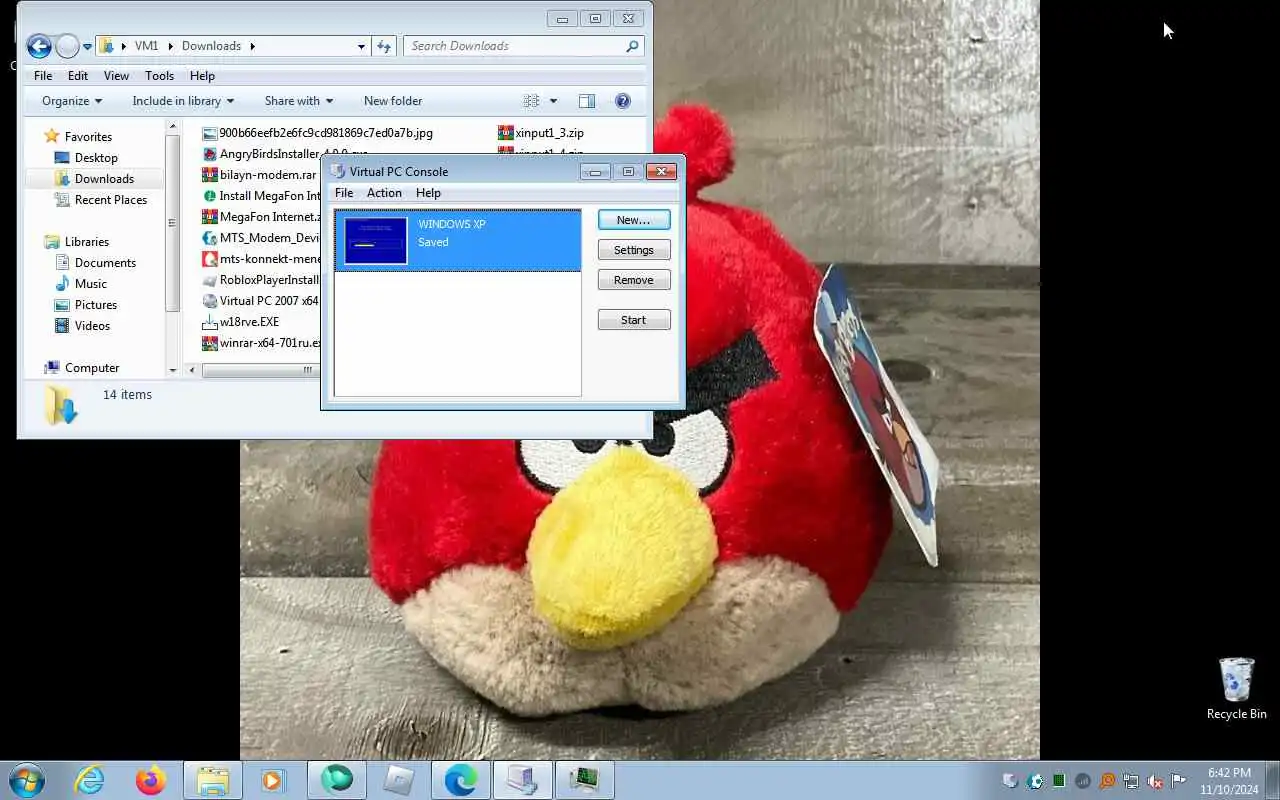Image resolution: width=1280 pixels, height=800 pixels.
Task: Expand the address bar history dropdown
Action: pyautogui.click(x=361, y=46)
